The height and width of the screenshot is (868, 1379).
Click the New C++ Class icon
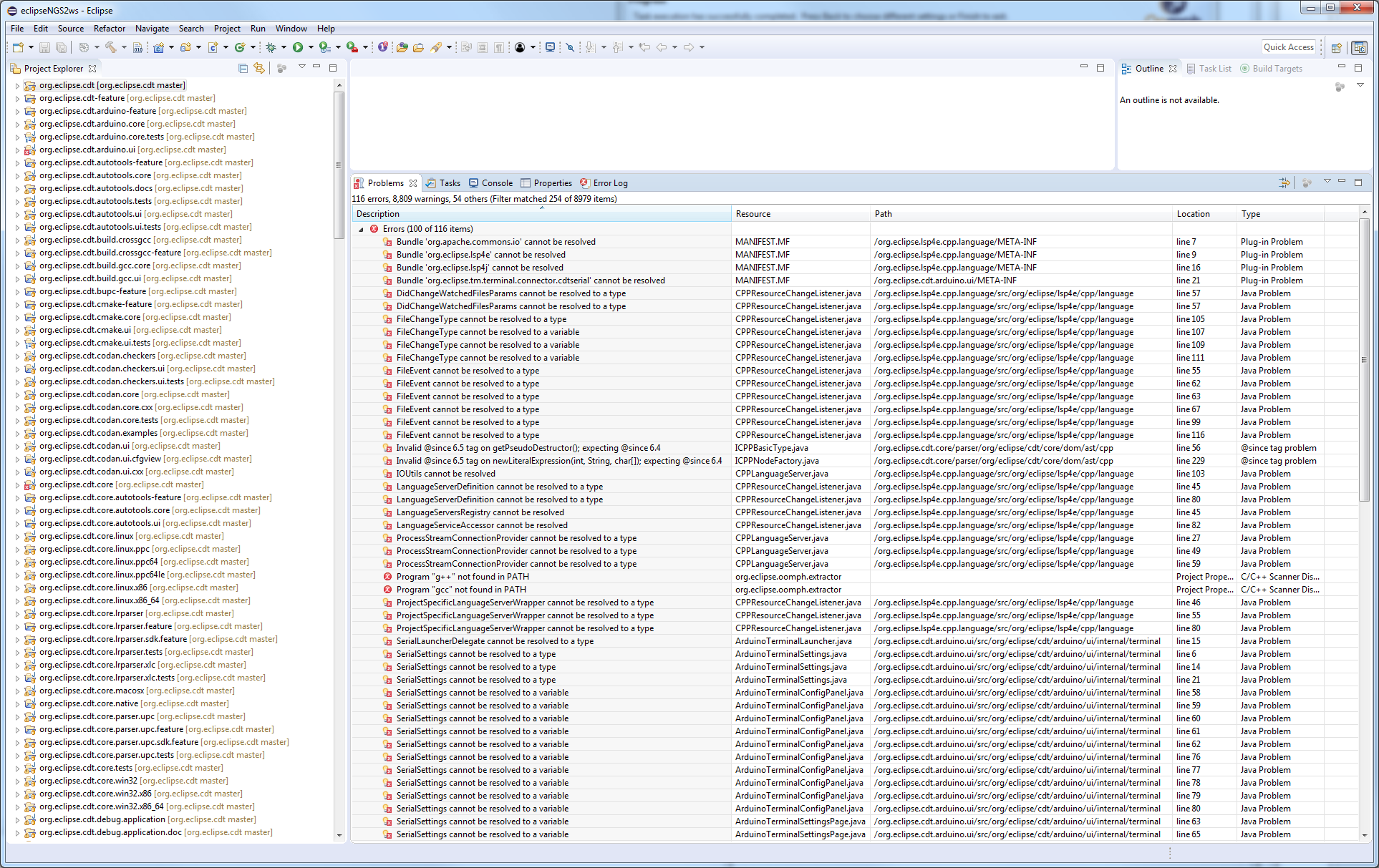pos(240,47)
